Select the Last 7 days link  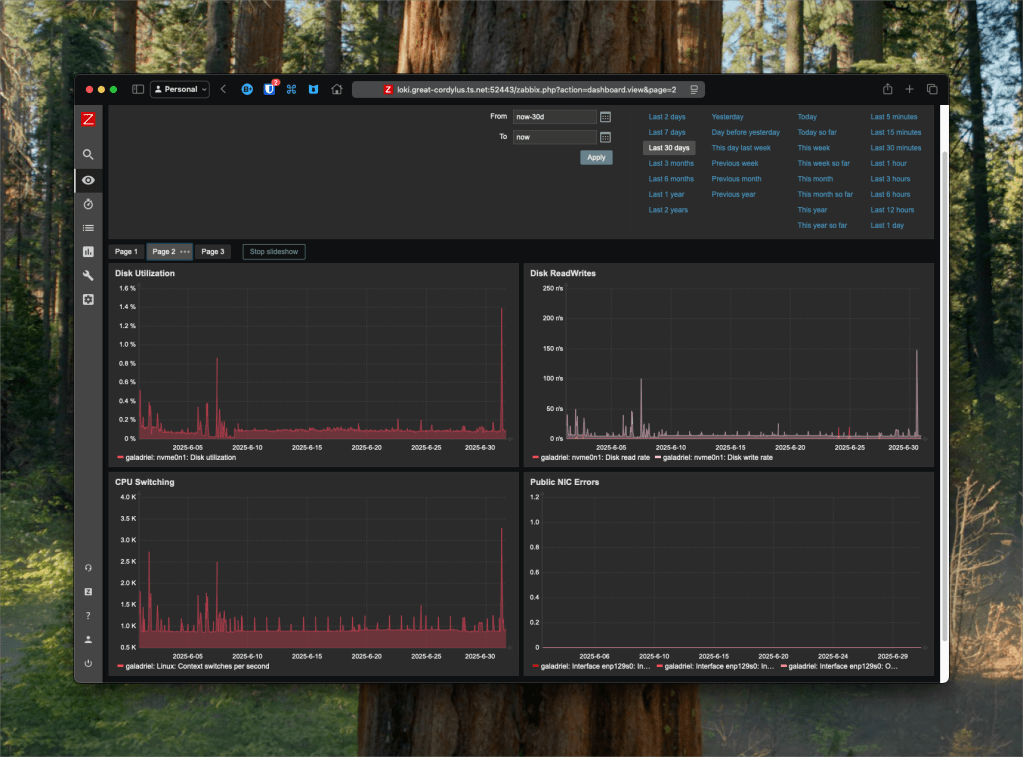tap(667, 132)
